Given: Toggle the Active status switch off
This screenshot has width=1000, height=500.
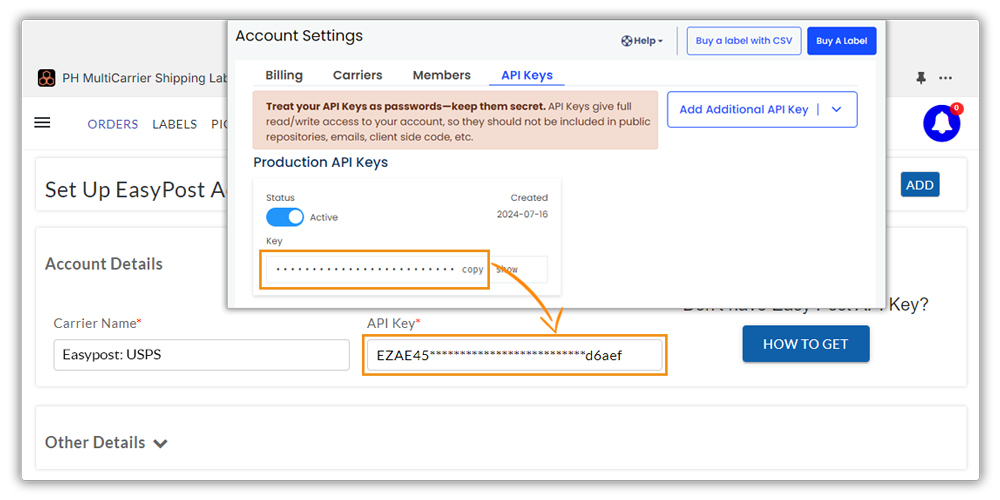Looking at the screenshot, I should 284,217.
